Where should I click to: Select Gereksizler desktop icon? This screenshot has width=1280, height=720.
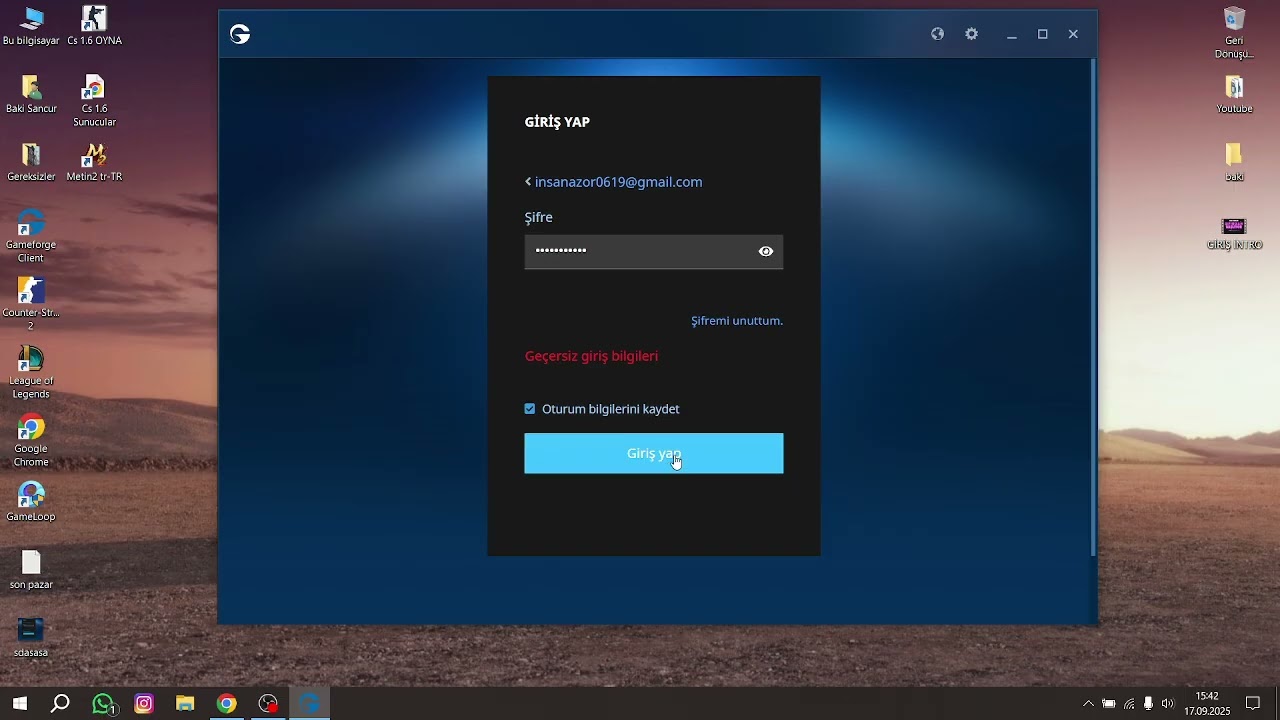(x=31, y=162)
